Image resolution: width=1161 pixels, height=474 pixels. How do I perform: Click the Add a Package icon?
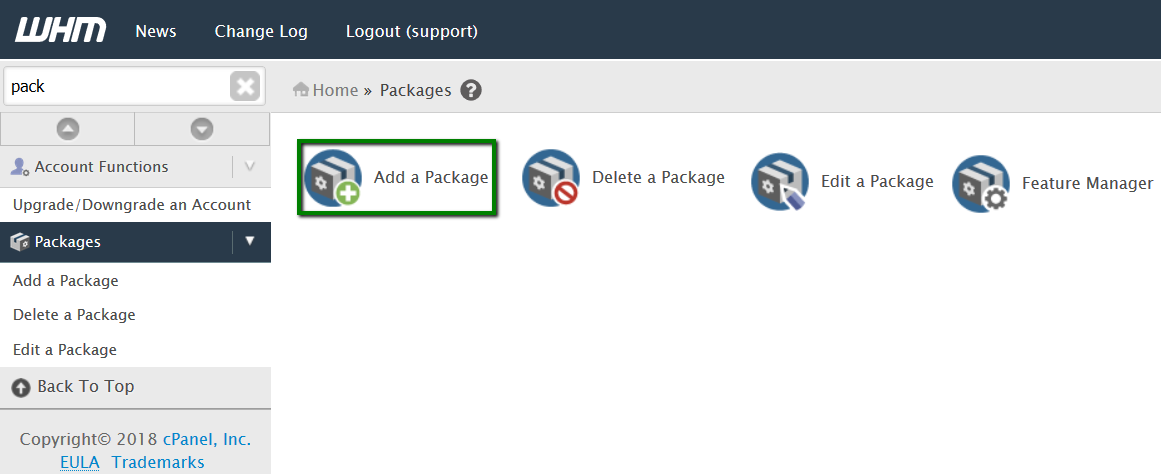click(332, 179)
